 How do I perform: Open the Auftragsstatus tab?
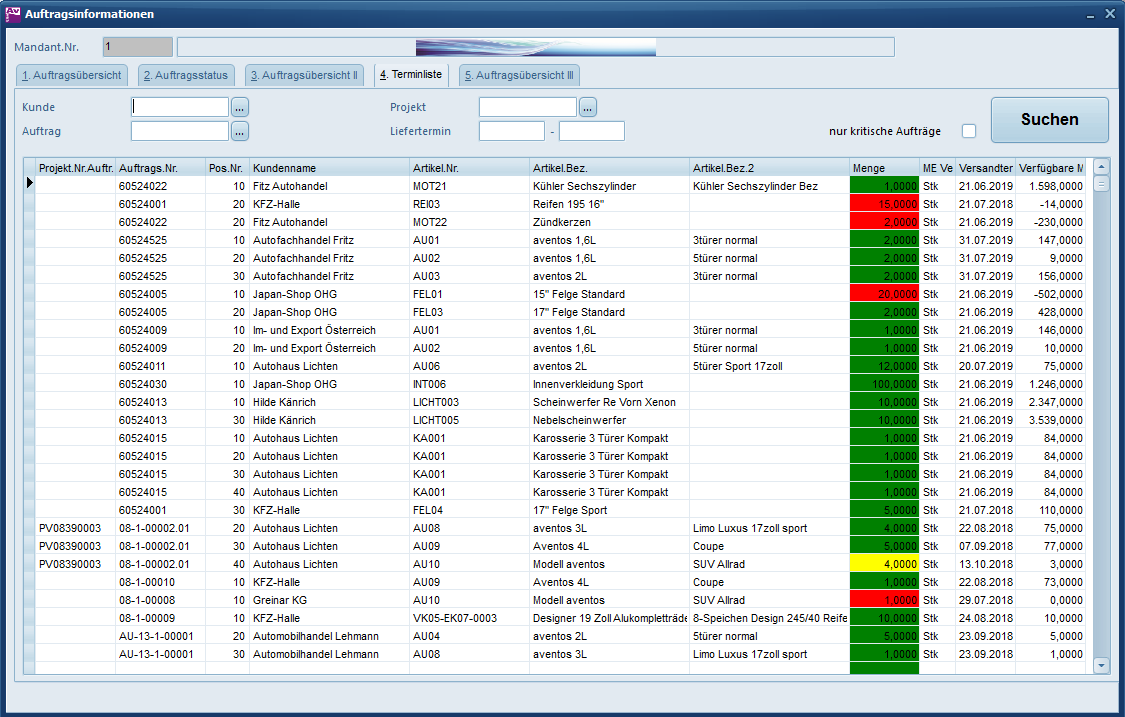coord(186,75)
